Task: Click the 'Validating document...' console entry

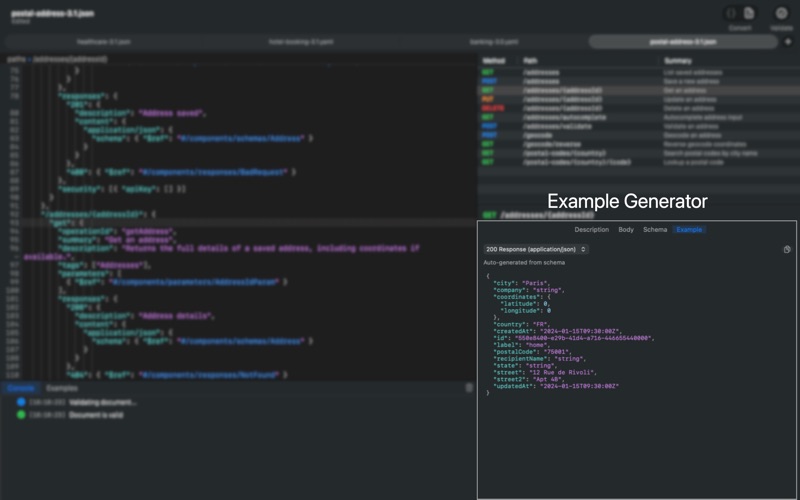Action: (x=78, y=403)
